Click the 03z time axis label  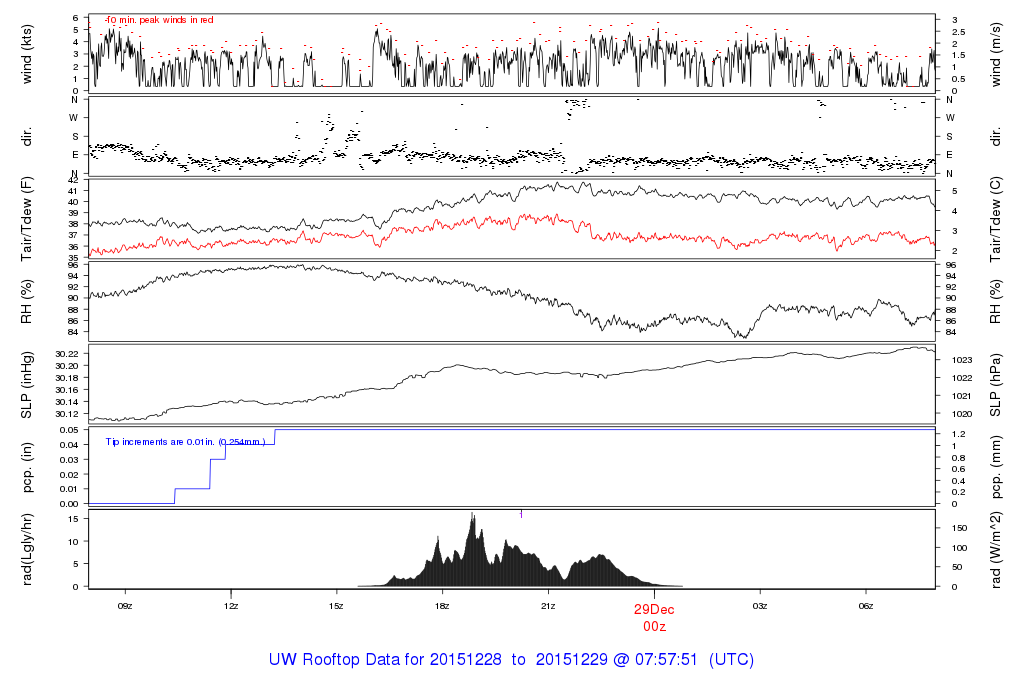coord(760,606)
